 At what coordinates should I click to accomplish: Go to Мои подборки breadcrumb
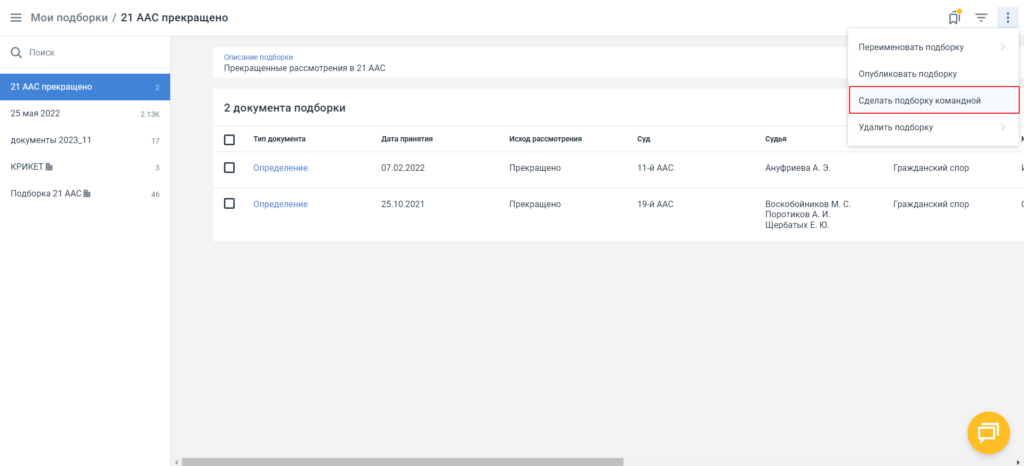click(69, 18)
